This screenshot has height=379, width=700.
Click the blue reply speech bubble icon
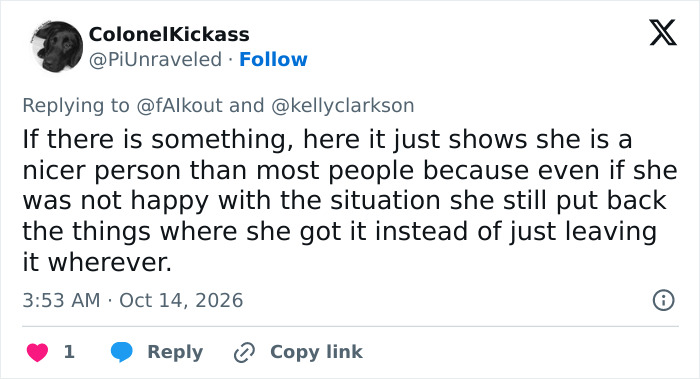point(121,352)
